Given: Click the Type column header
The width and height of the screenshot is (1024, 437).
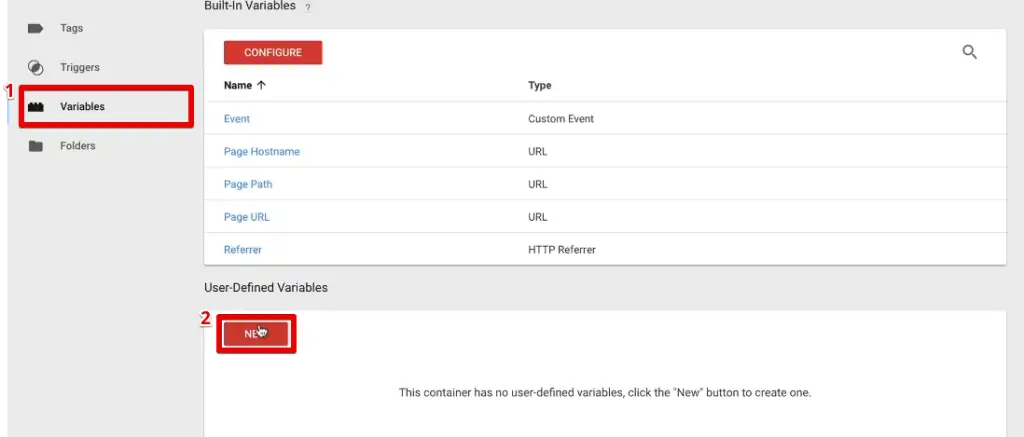Looking at the screenshot, I should pos(539,86).
